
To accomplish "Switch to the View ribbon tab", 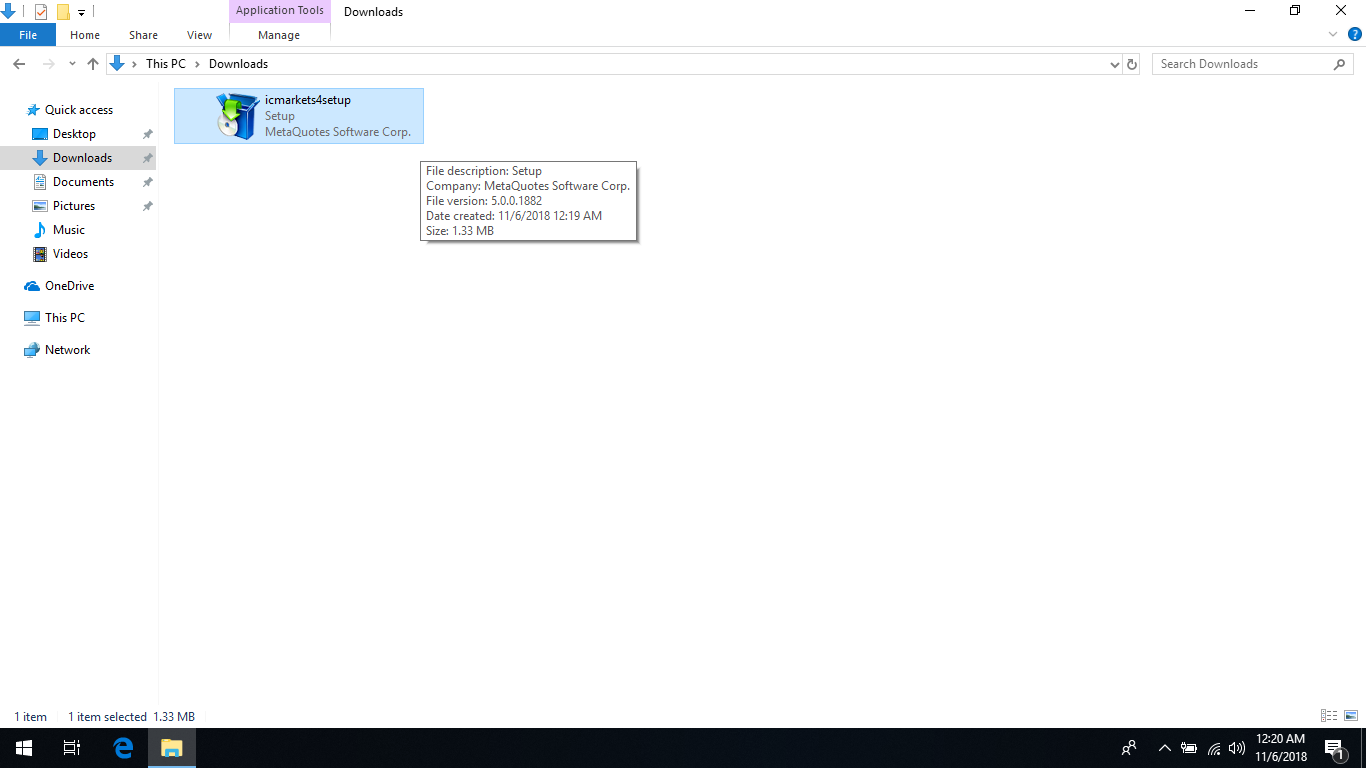I will coord(200,35).
